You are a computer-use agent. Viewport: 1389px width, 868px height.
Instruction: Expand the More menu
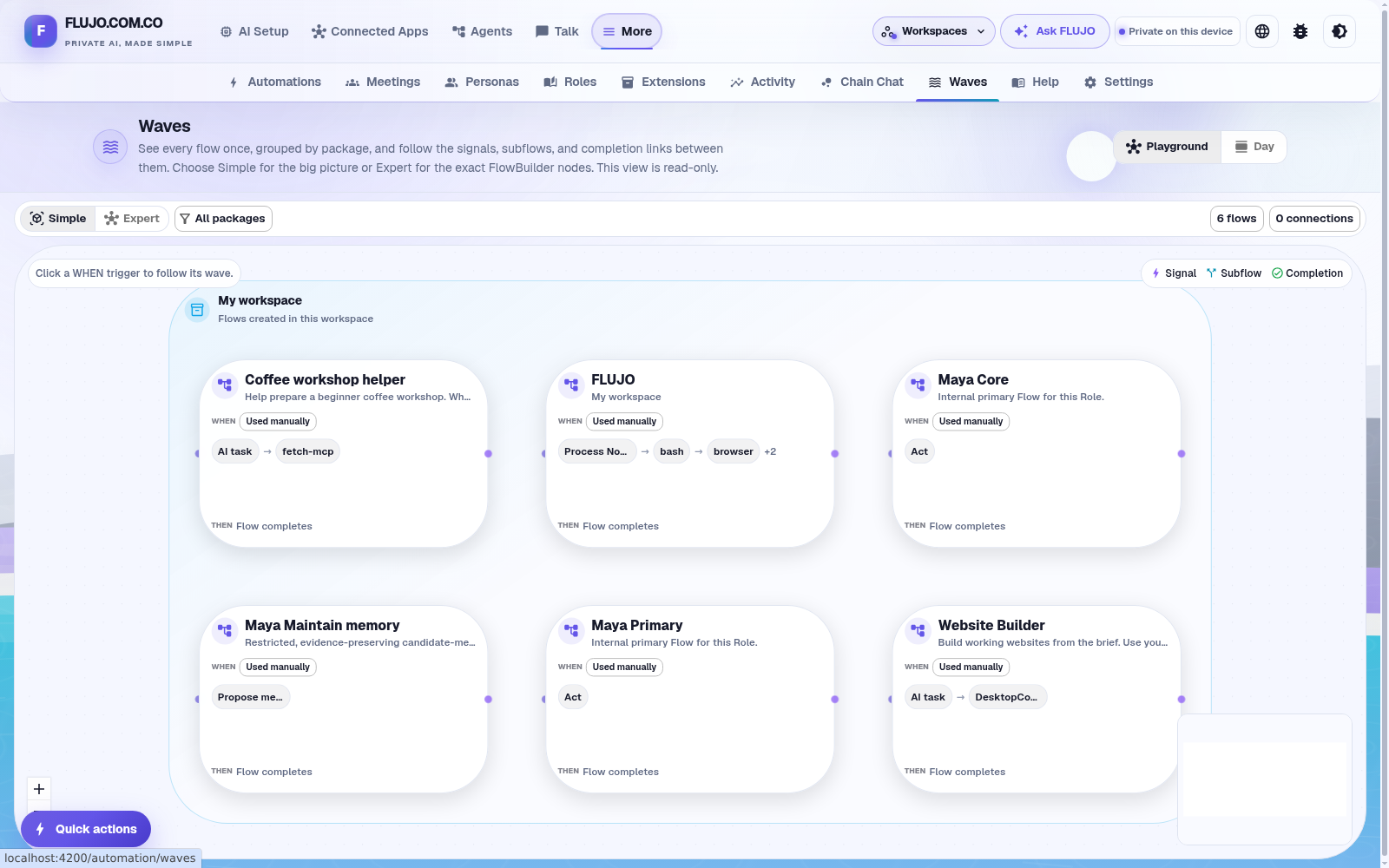627,31
